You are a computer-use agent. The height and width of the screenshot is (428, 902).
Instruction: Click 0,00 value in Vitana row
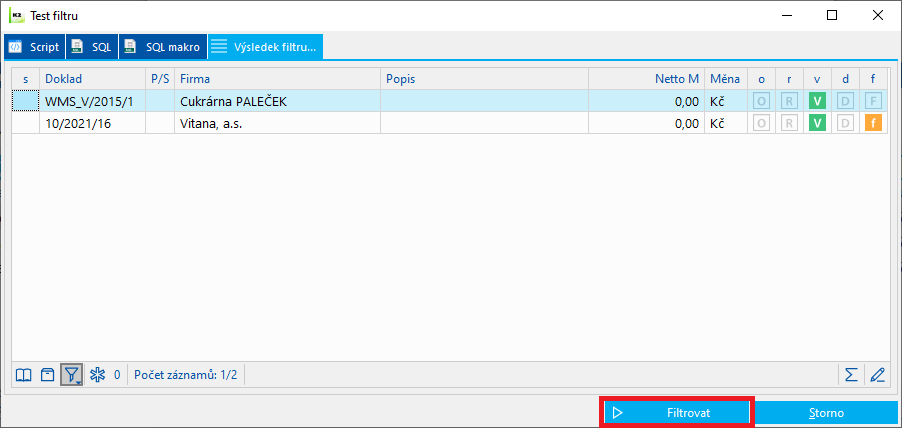(x=687, y=124)
